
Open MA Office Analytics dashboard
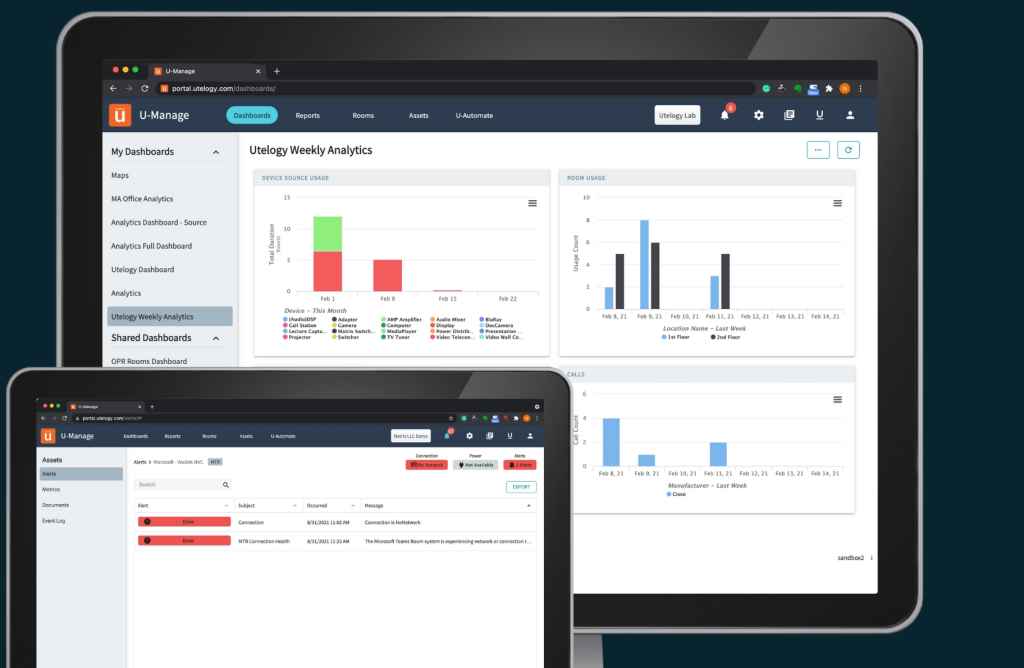click(x=142, y=199)
